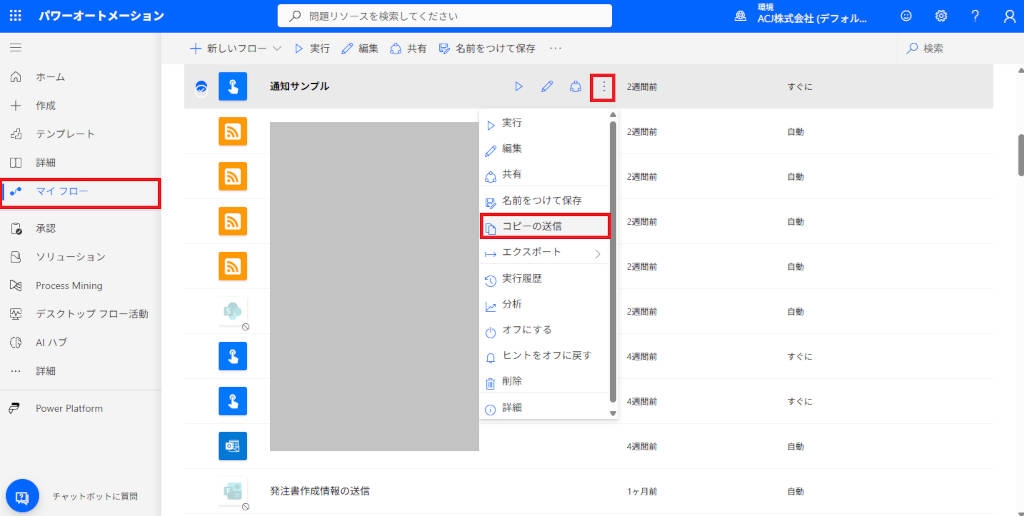This screenshot has width=1024, height=516.
Task: Click the resource search box at top
Action: tap(444, 16)
